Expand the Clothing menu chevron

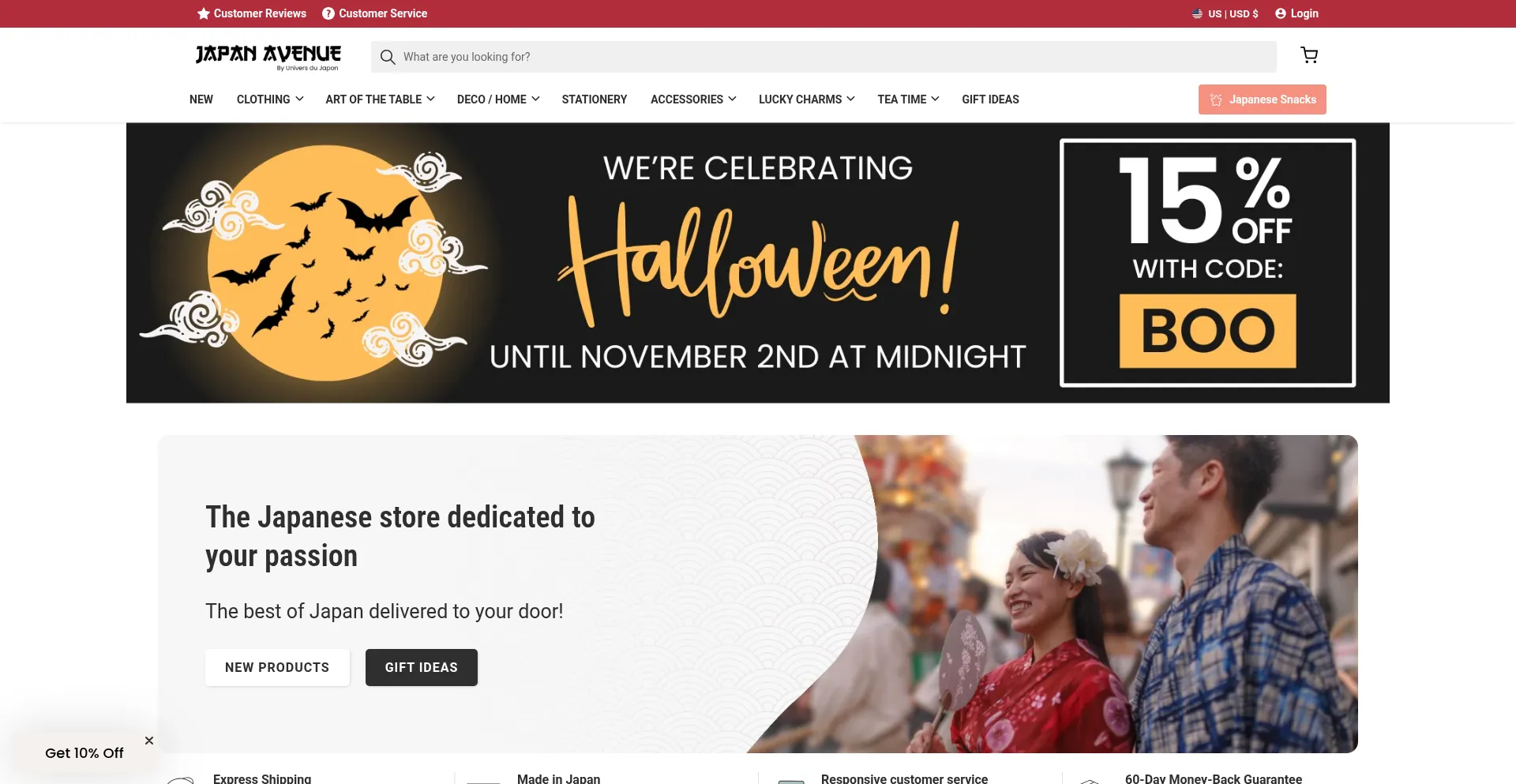coord(299,99)
